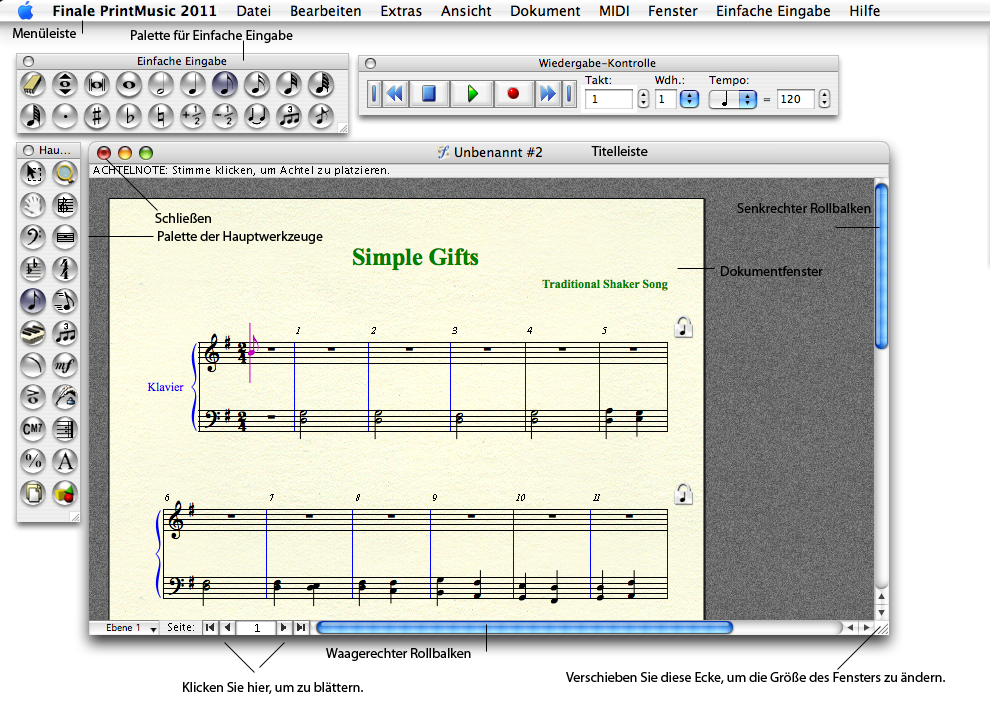This screenshot has width=990, height=716.
Task: Open the Extras menu
Action: pyautogui.click(x=401, y=11)
